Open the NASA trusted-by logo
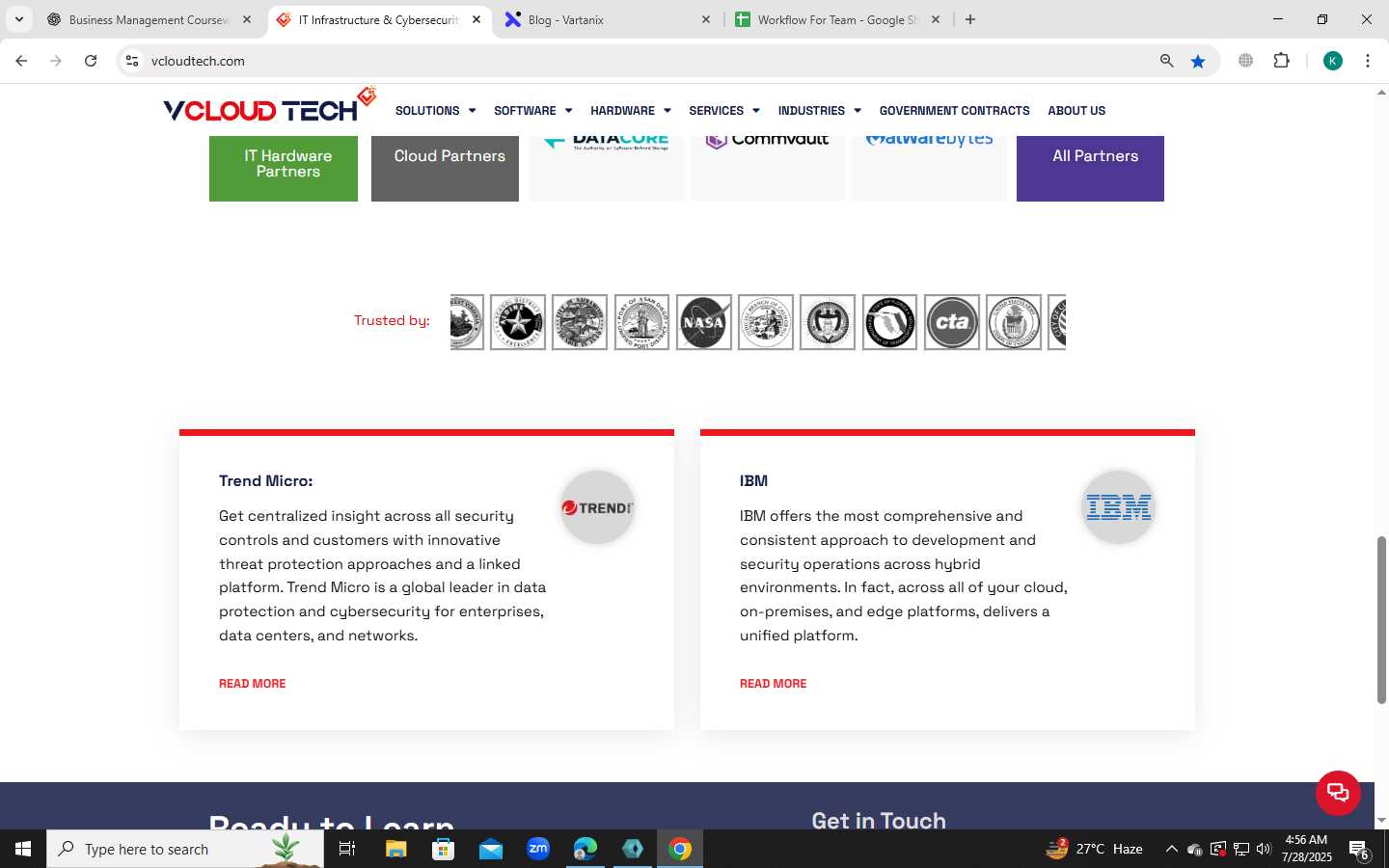The image size is (1389, 868). 704,322
